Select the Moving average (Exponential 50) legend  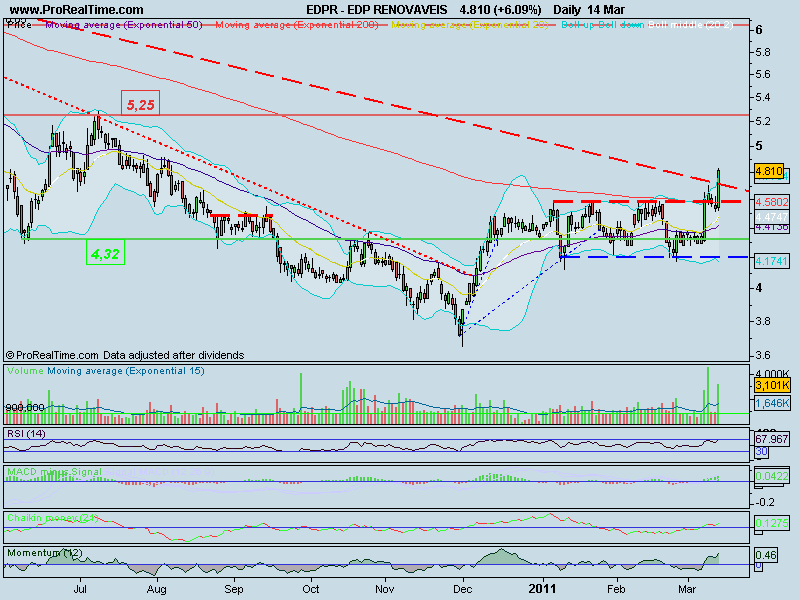(124, 24)
